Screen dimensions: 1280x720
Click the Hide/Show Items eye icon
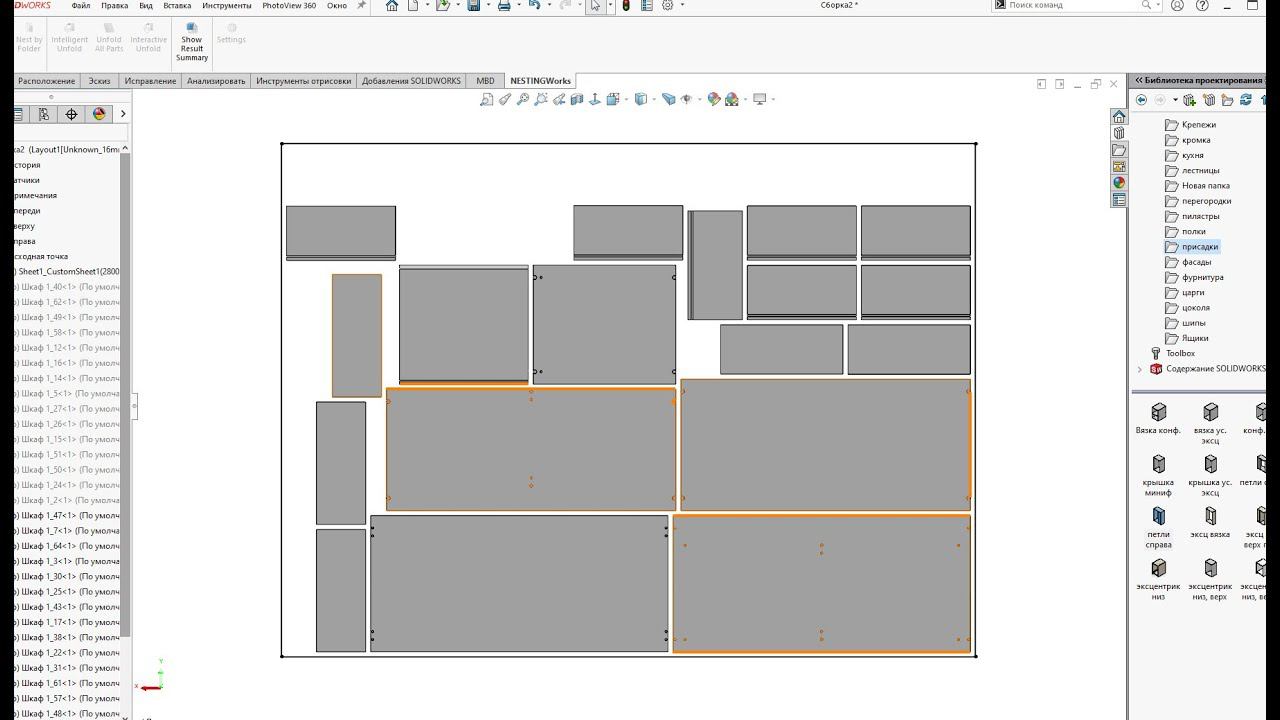[686, 99]
